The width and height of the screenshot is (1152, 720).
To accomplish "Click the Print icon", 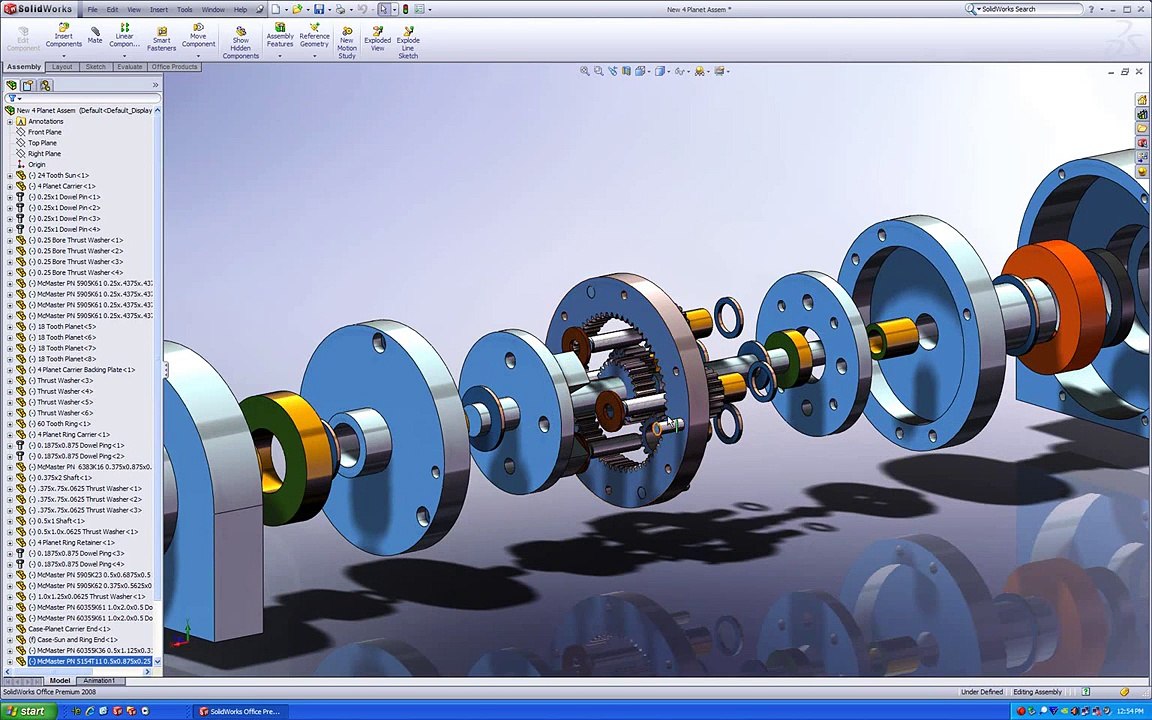I will pyautogui.click(x=340, y=10).
